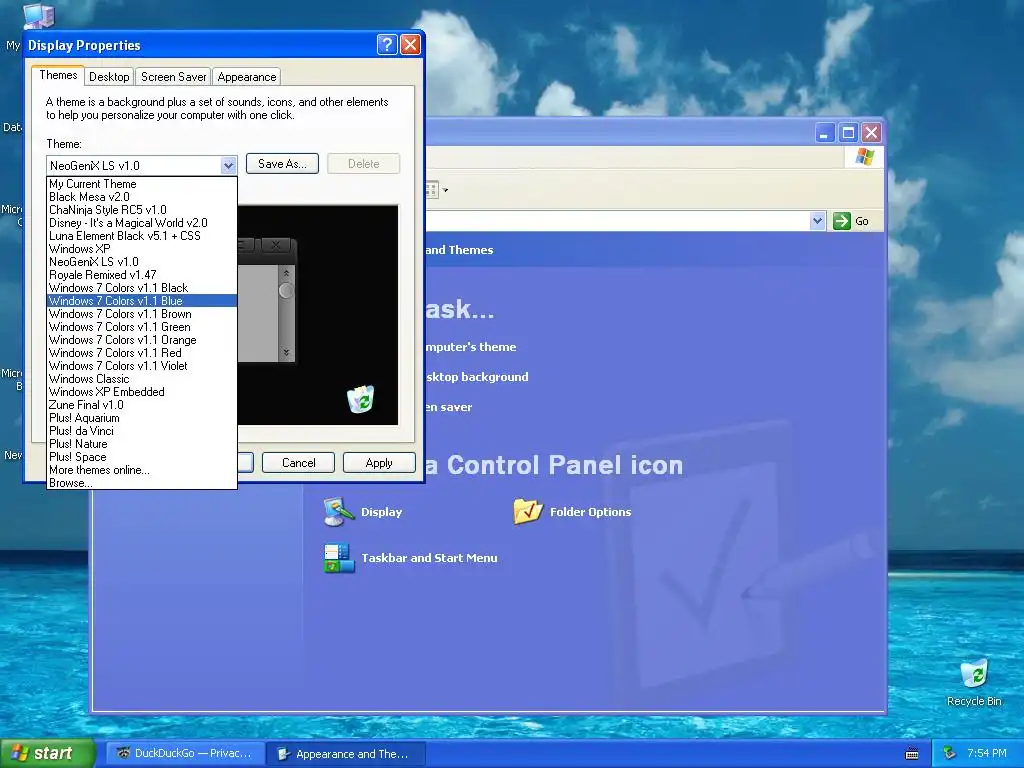Viewport: 1024px width, 768px height.
Task: Select Windows 7 Colors v1.1 Red
Action: [142, 353]
